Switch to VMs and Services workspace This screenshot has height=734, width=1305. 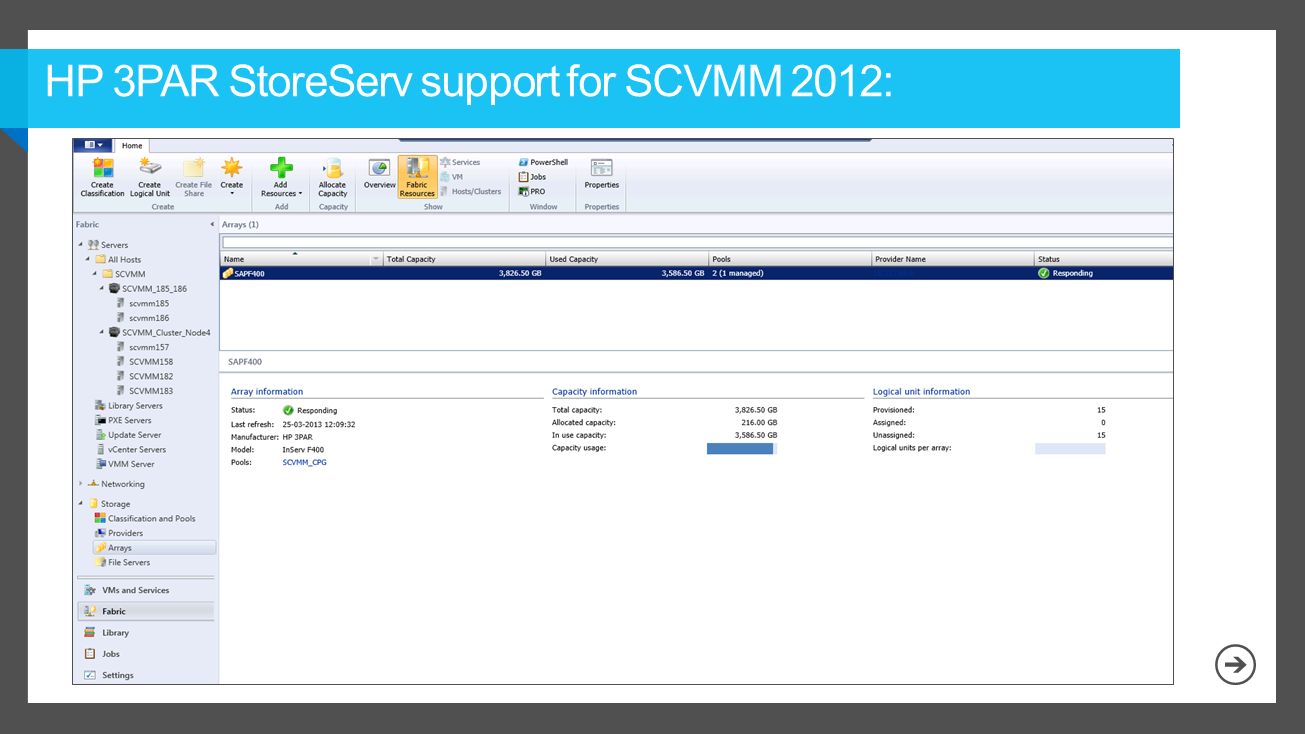tap(145, 590)
